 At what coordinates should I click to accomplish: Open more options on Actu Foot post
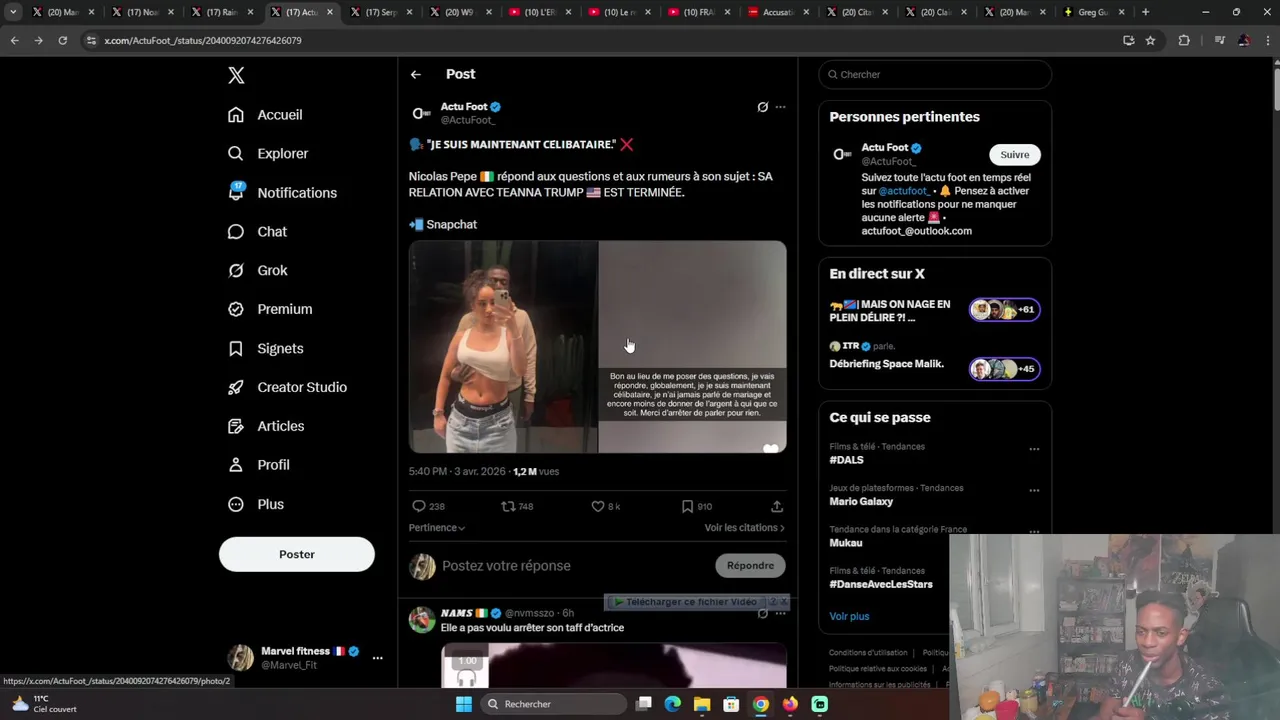(x=781, y=107)
